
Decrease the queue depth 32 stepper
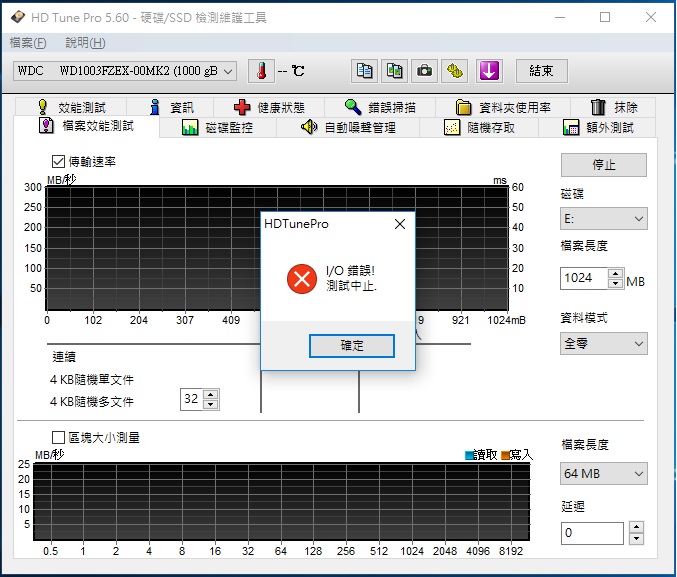pyautogui.click(x=211, y=404)
